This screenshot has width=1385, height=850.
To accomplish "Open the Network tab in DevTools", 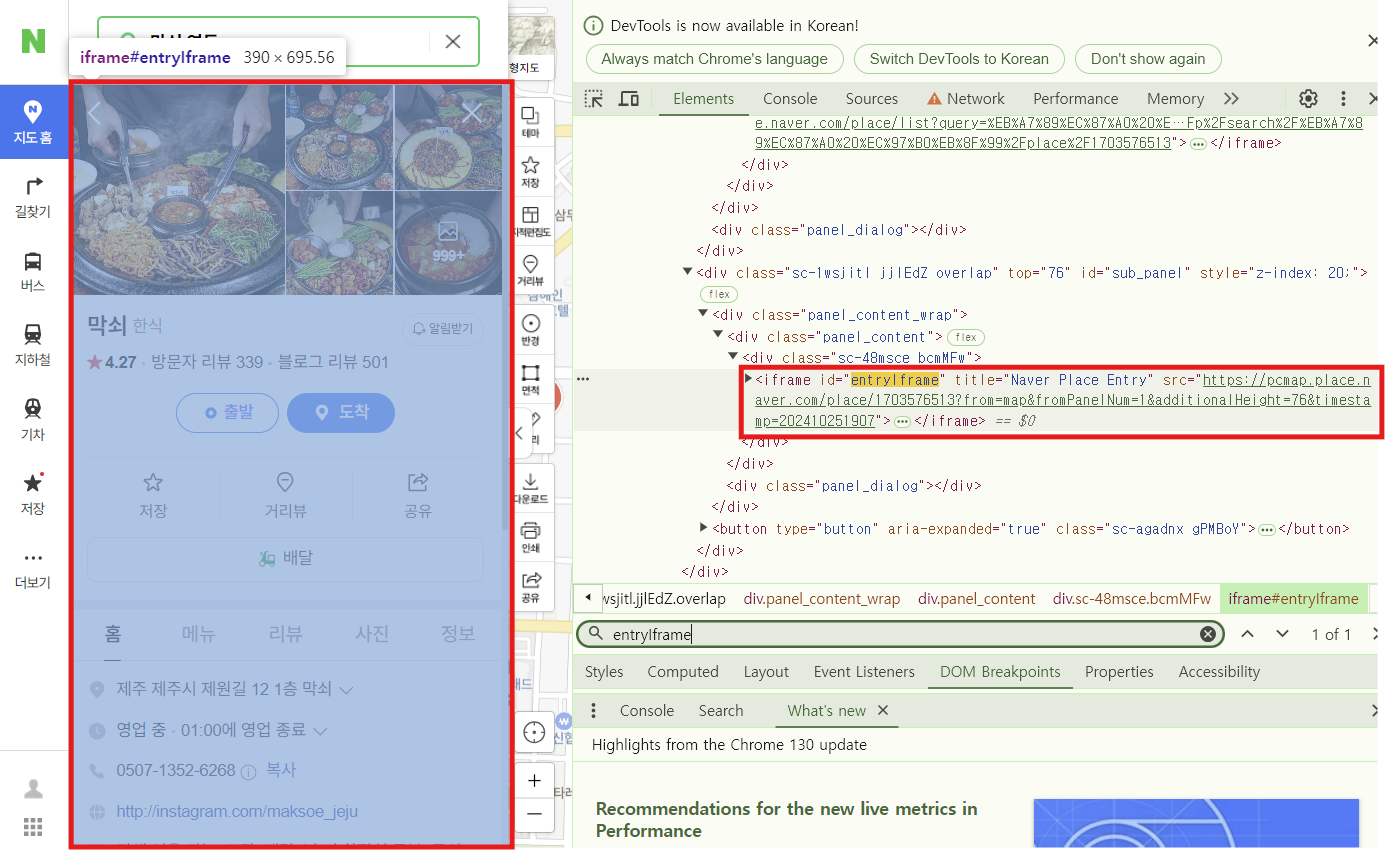I will [x=965, y=98].
